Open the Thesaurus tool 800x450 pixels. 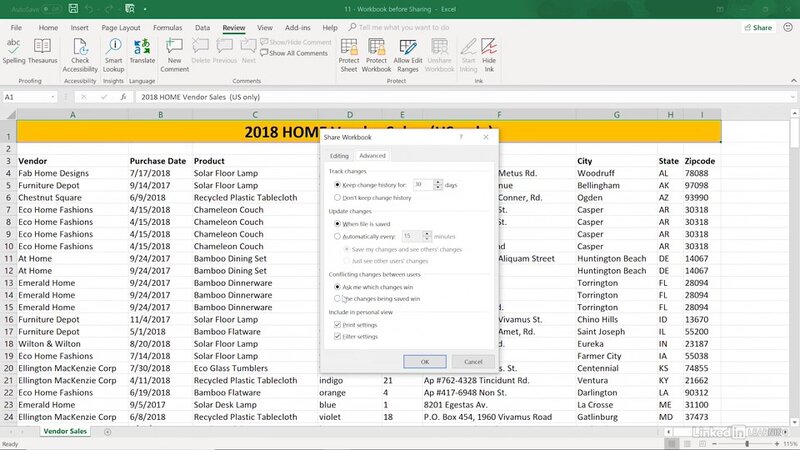[42, 51]
